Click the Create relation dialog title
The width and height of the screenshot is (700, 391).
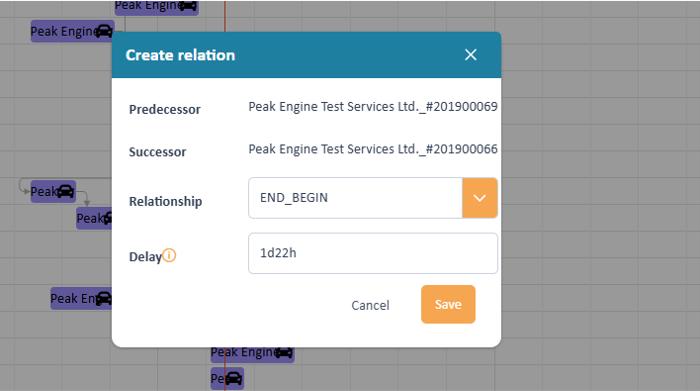180,55
